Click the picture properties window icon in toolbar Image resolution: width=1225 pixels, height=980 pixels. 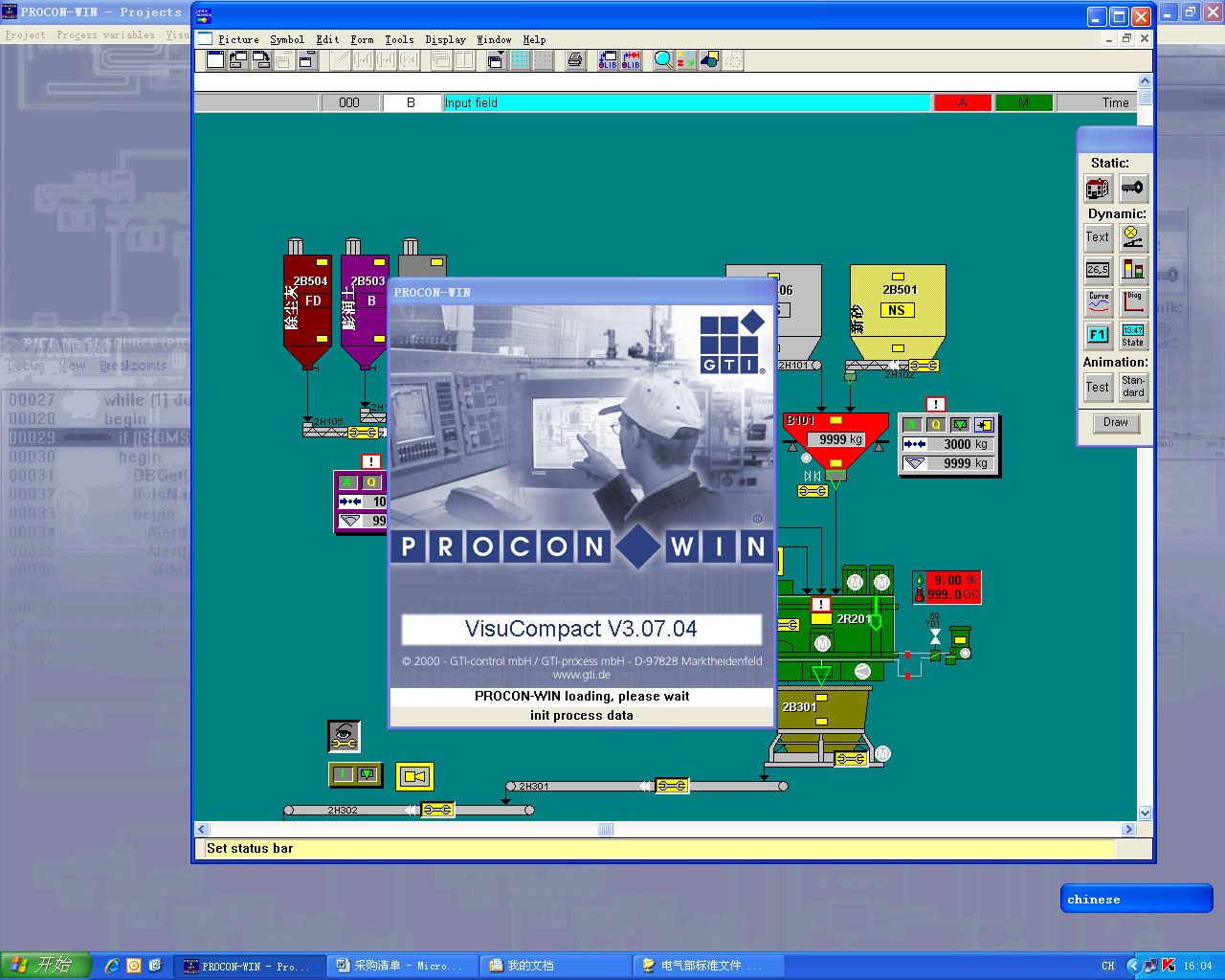tap(307, 60)
